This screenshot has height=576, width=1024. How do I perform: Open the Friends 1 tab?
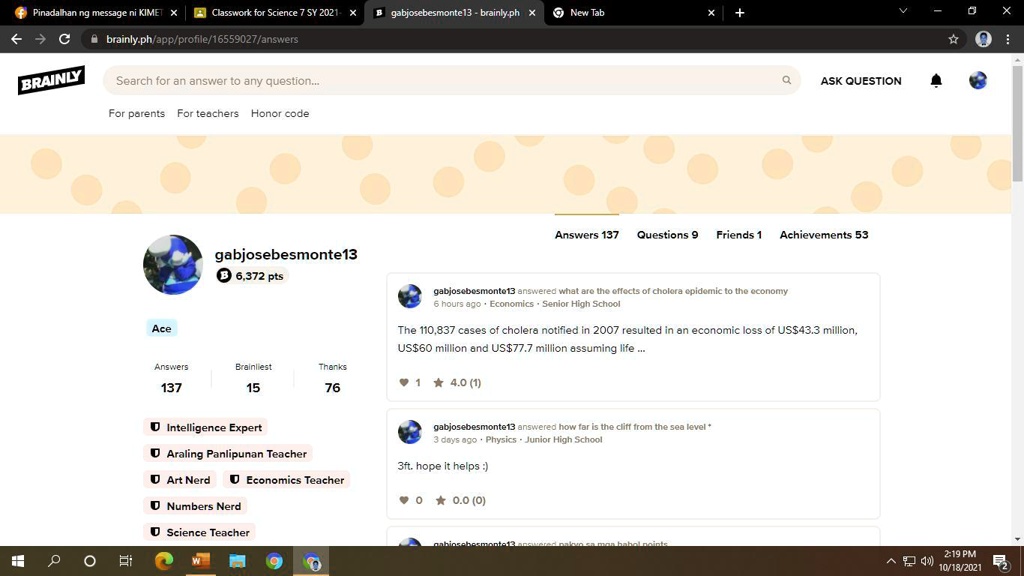pos(739,234)
